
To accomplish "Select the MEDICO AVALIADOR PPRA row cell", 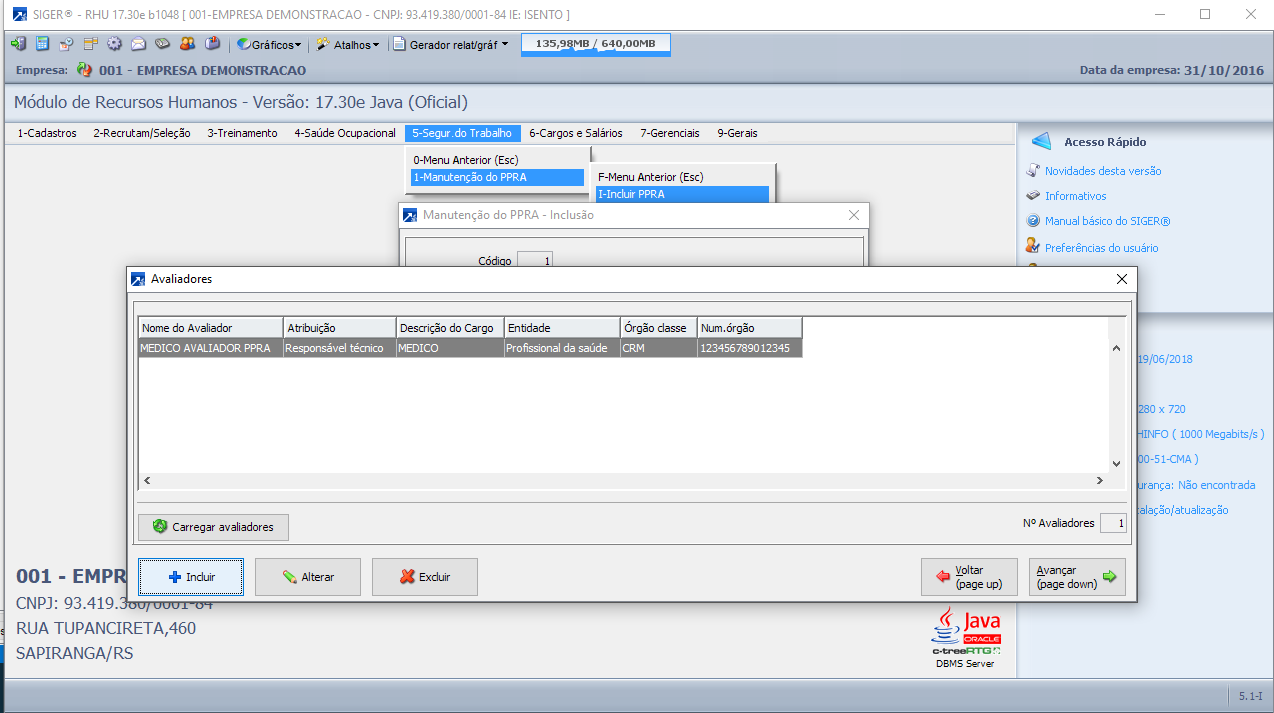I will (x=211, y=348).
